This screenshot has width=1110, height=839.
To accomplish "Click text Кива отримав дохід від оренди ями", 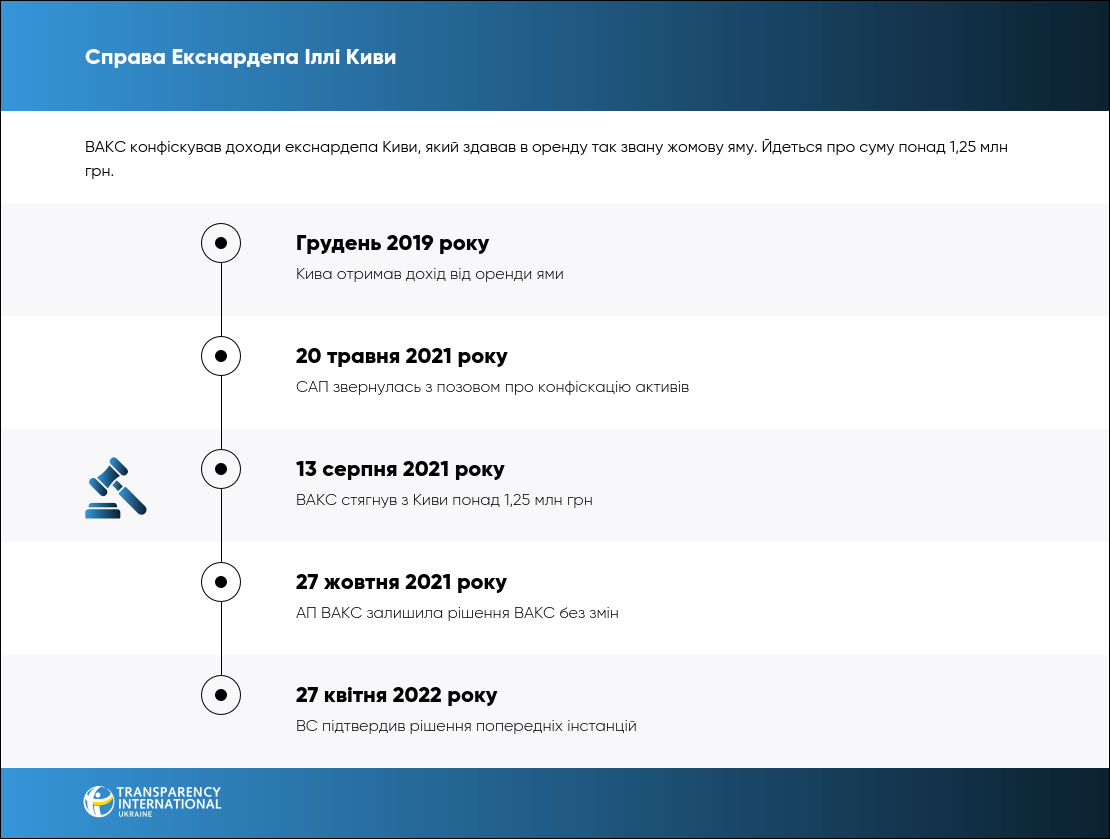I will (429, 274).
